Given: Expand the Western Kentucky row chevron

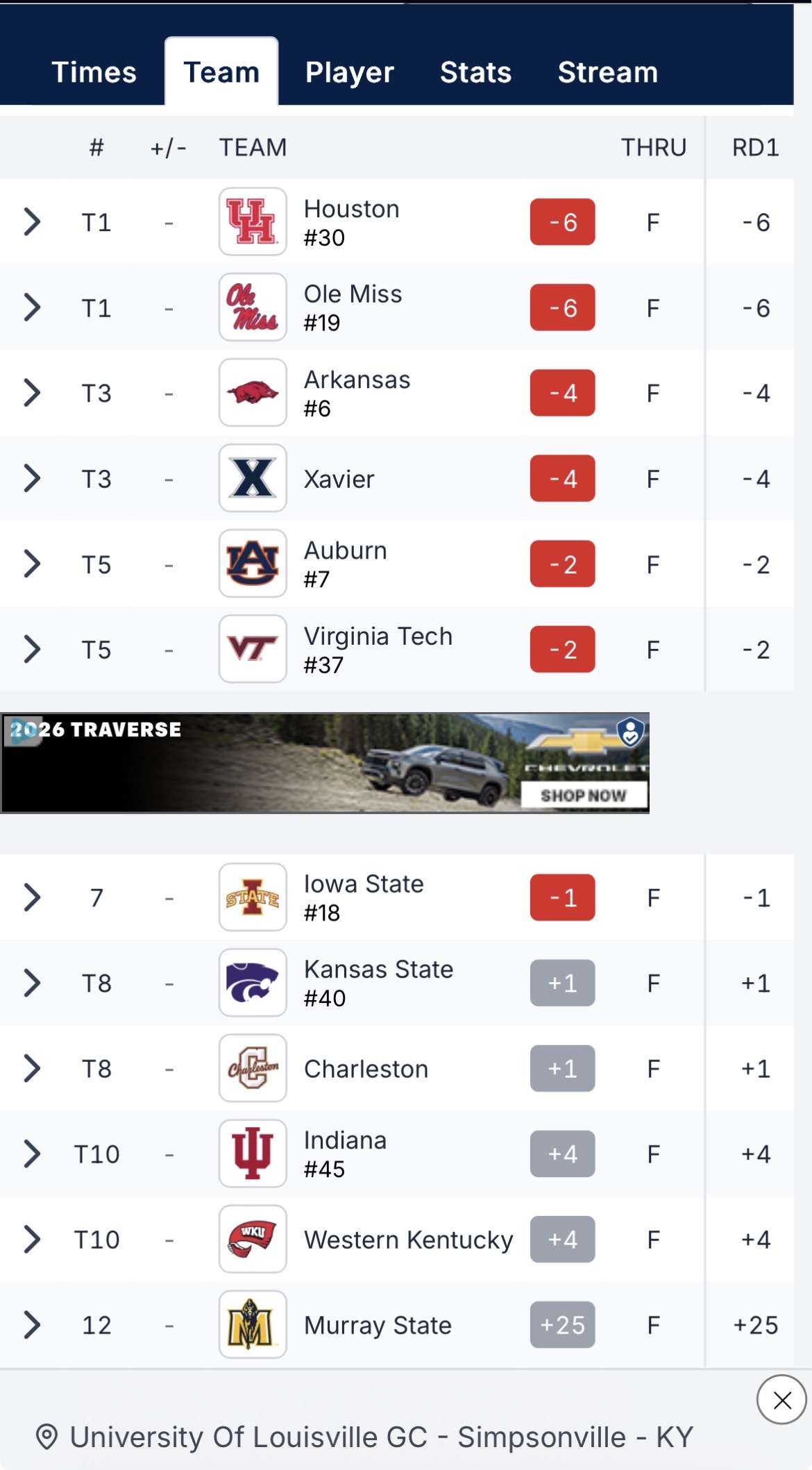Looking at the screenshot, I should coord(32,1239).
